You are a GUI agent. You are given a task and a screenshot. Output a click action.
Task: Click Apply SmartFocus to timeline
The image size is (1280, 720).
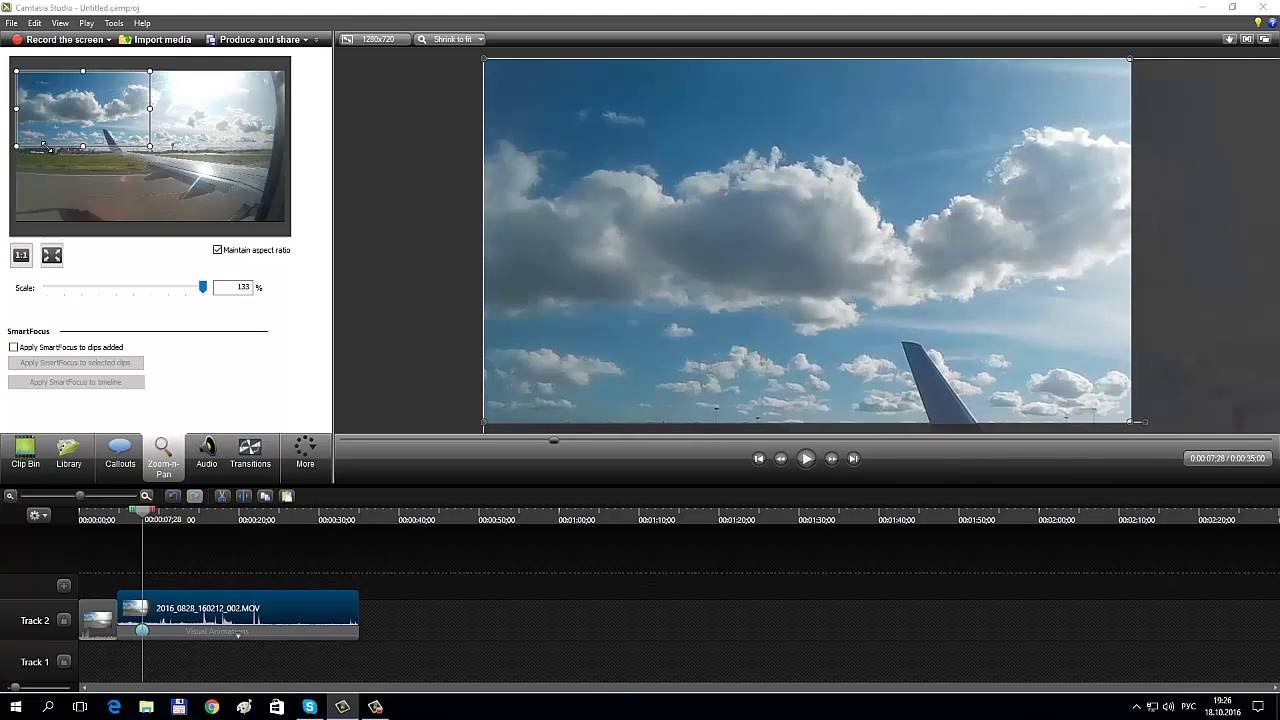tap(76, 382)
